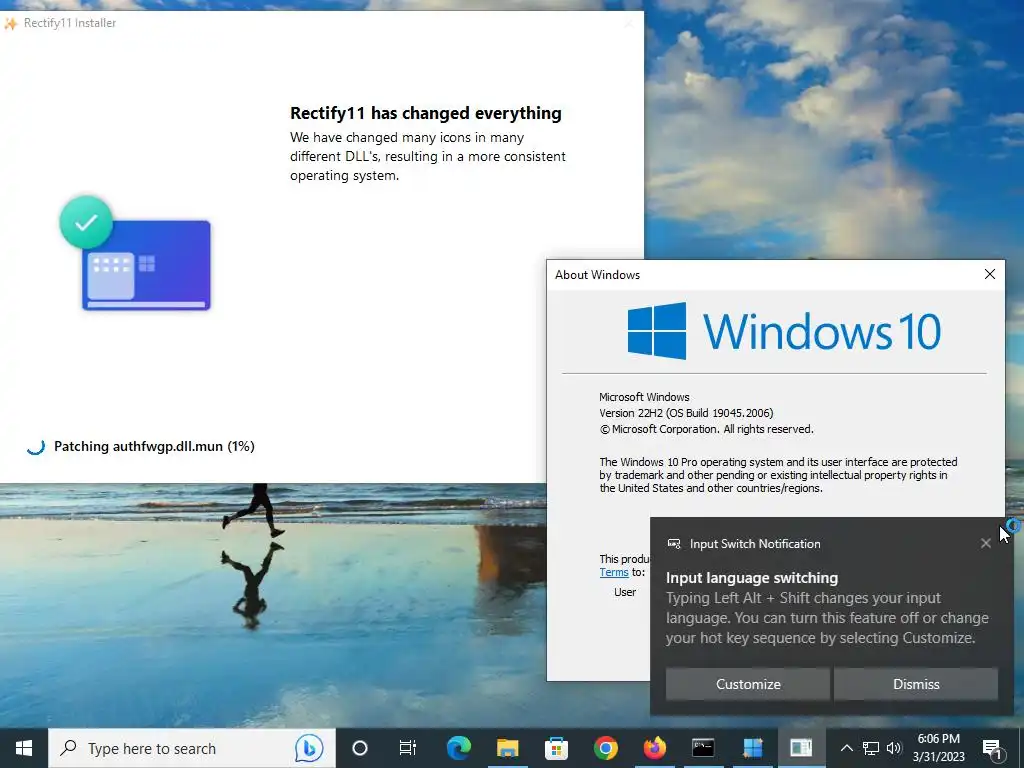Open volume control tray icon
Image resolution: width=1024 pixels, height=768 pixels.
point(894,748)
